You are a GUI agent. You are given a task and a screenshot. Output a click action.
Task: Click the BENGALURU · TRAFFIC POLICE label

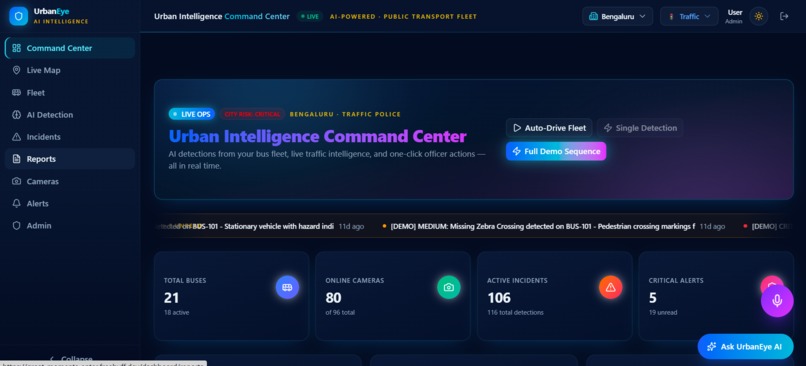pyautogui.click(x=345, y=114)
